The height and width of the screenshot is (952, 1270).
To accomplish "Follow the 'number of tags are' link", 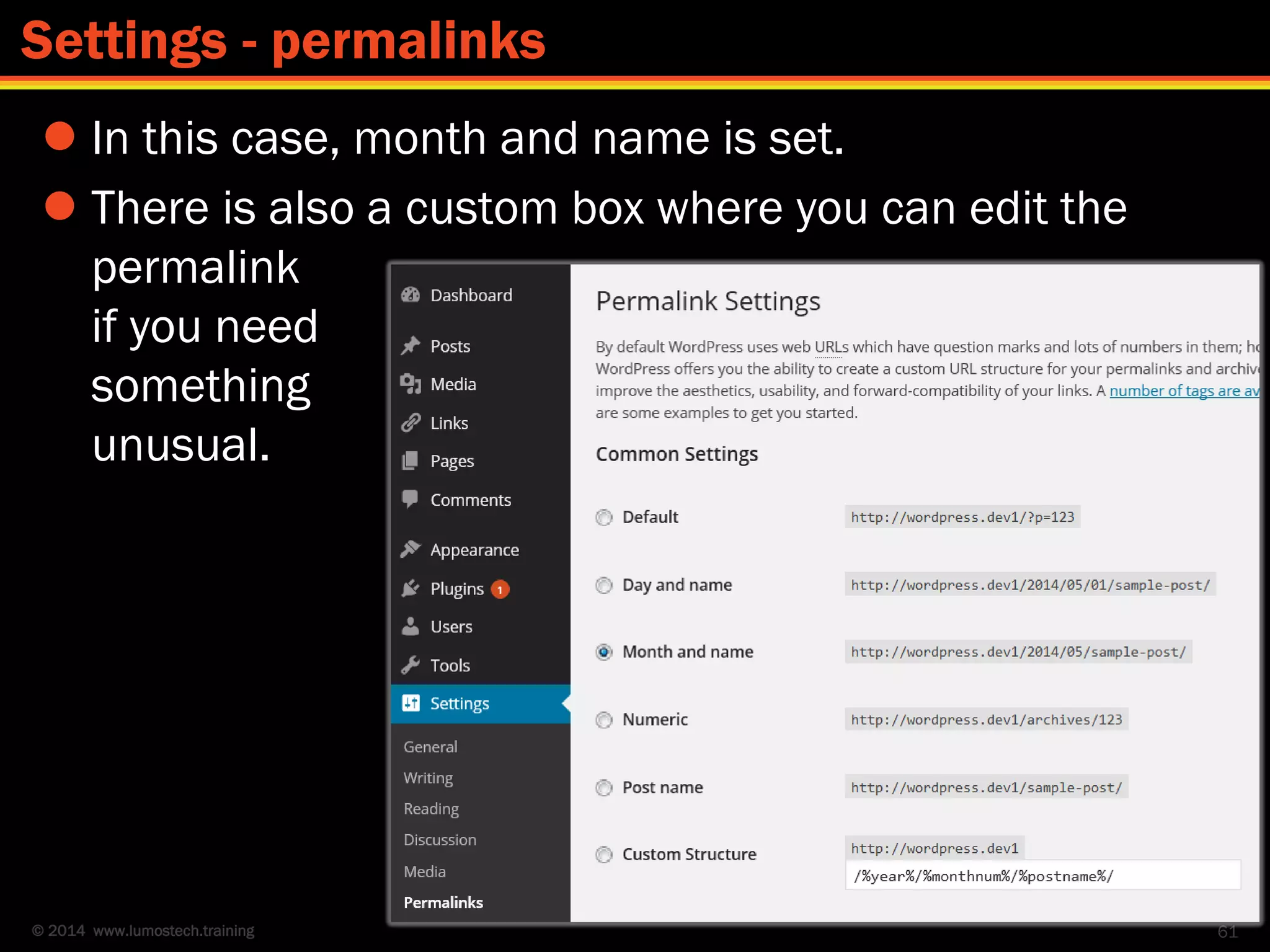I will 1184,391.
